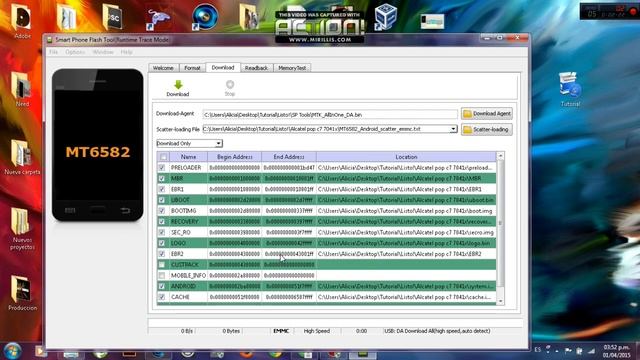This screenshot has width=640, height=360.
Task: Click the partition list scroll-down arrow
Action: click(500, 301)
